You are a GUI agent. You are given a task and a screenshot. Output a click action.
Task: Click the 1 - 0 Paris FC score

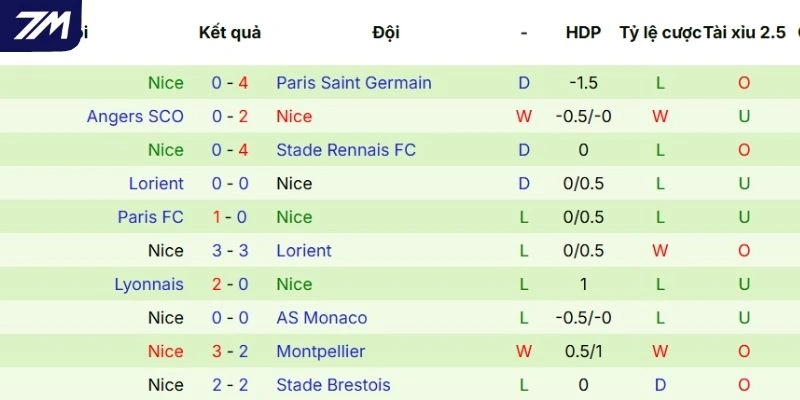[x=230, y=217]
